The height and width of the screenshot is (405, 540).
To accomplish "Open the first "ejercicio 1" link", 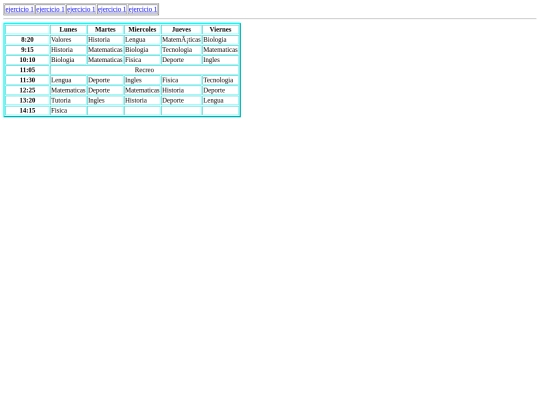I will point(20,9).
